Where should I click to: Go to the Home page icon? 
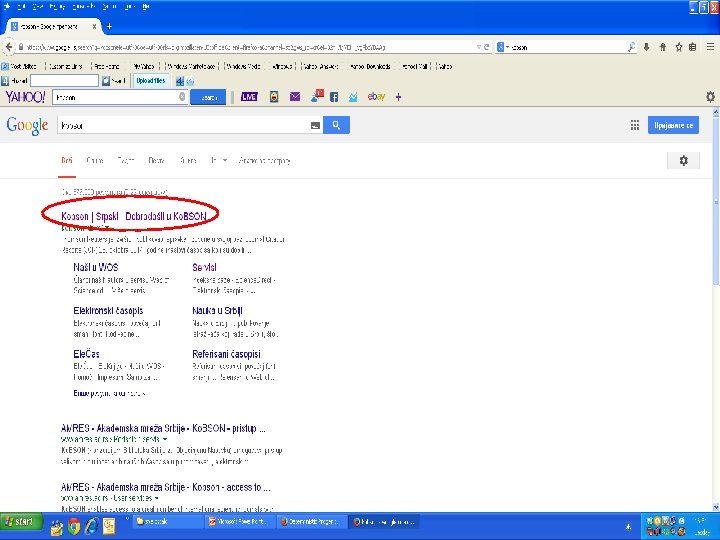tap(663, 47)
